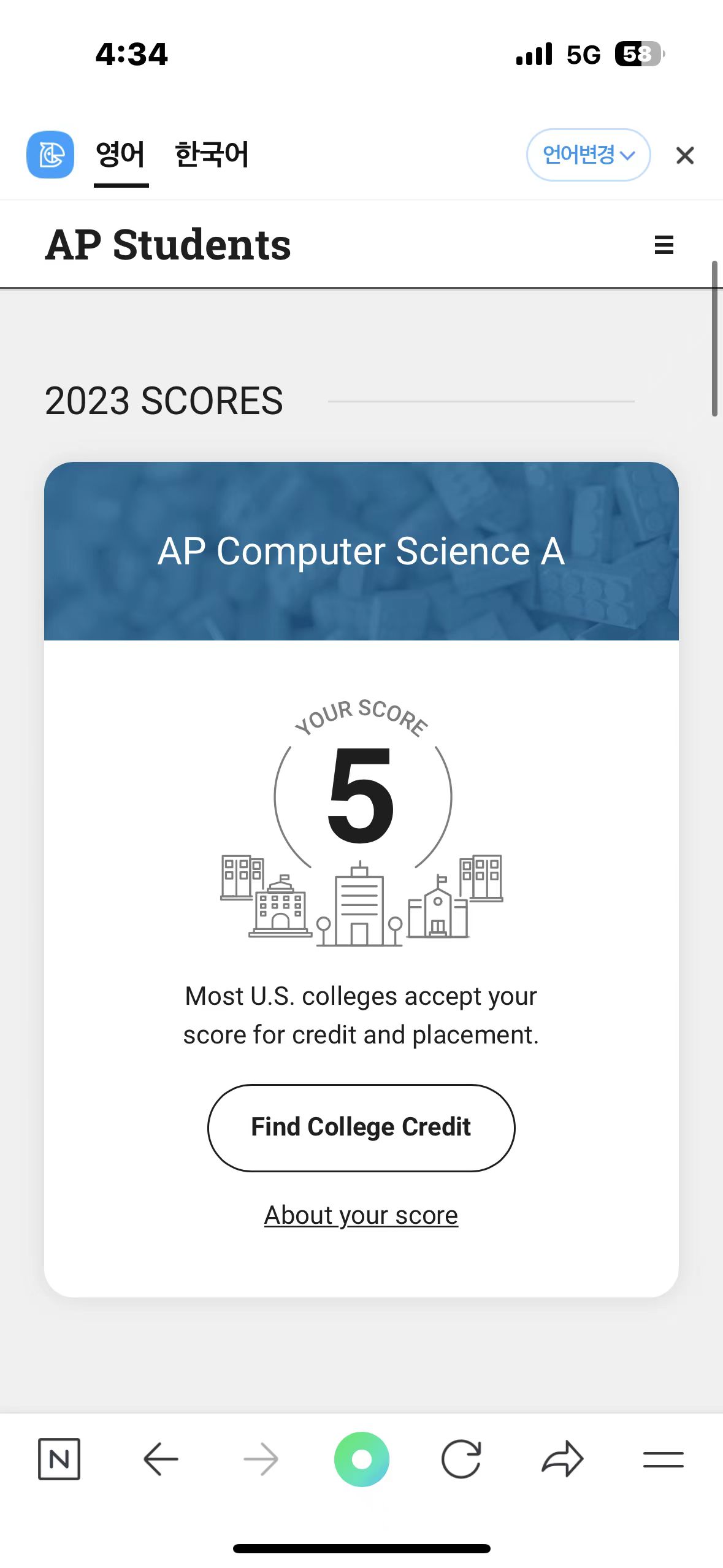The height and width of the screenshot is (1568, 723).
Task: Open the 언어변경 language dropdown
Action: (588, 155)
